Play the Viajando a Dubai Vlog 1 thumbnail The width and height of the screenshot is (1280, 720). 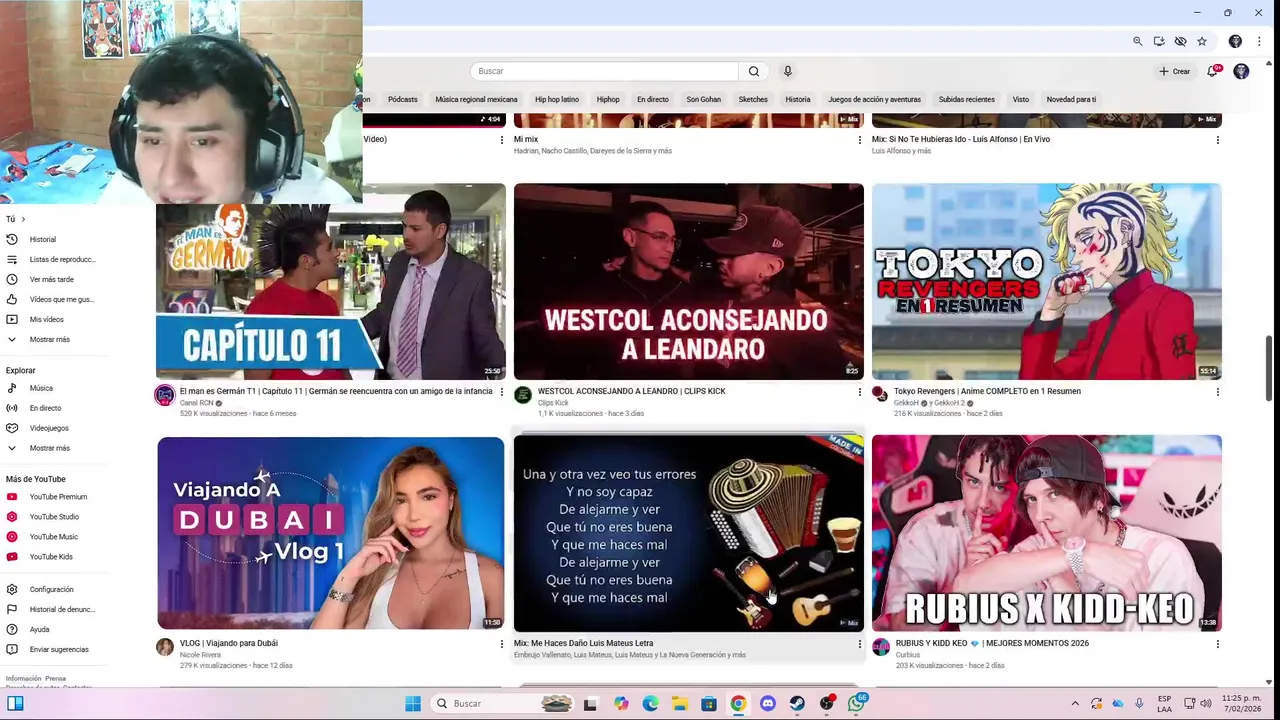331,533
